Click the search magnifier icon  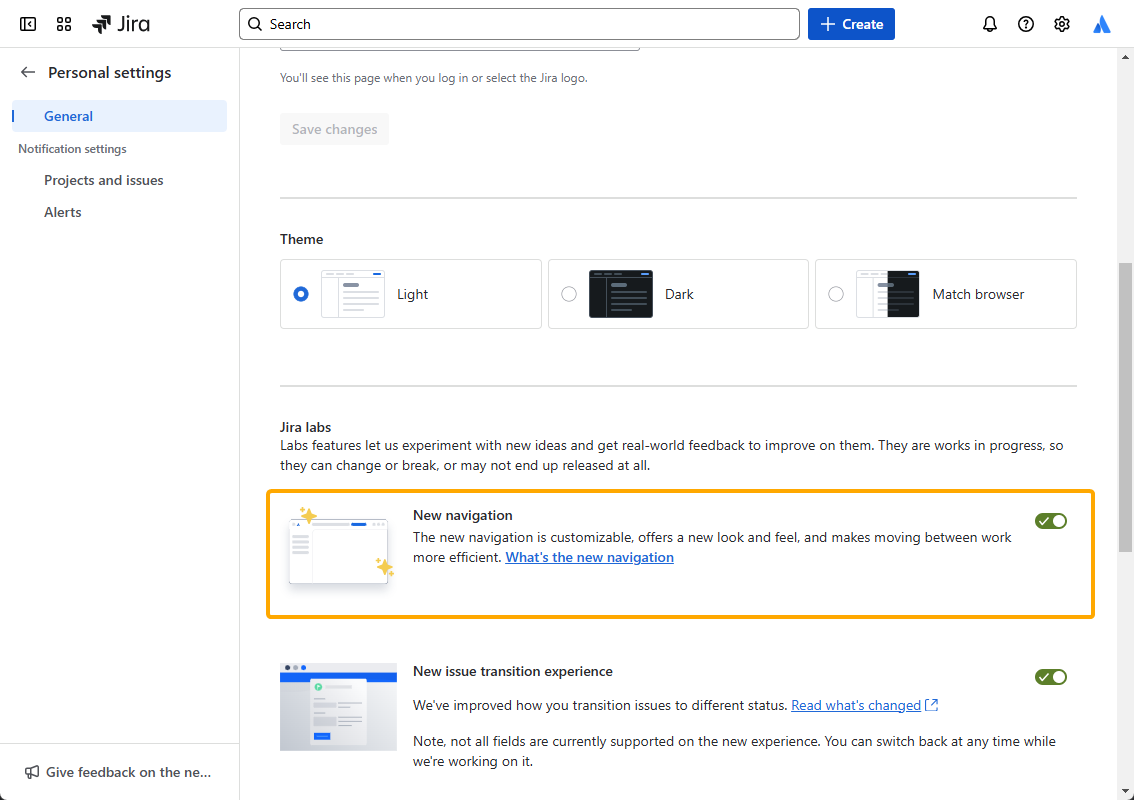(x=254, y=23)
